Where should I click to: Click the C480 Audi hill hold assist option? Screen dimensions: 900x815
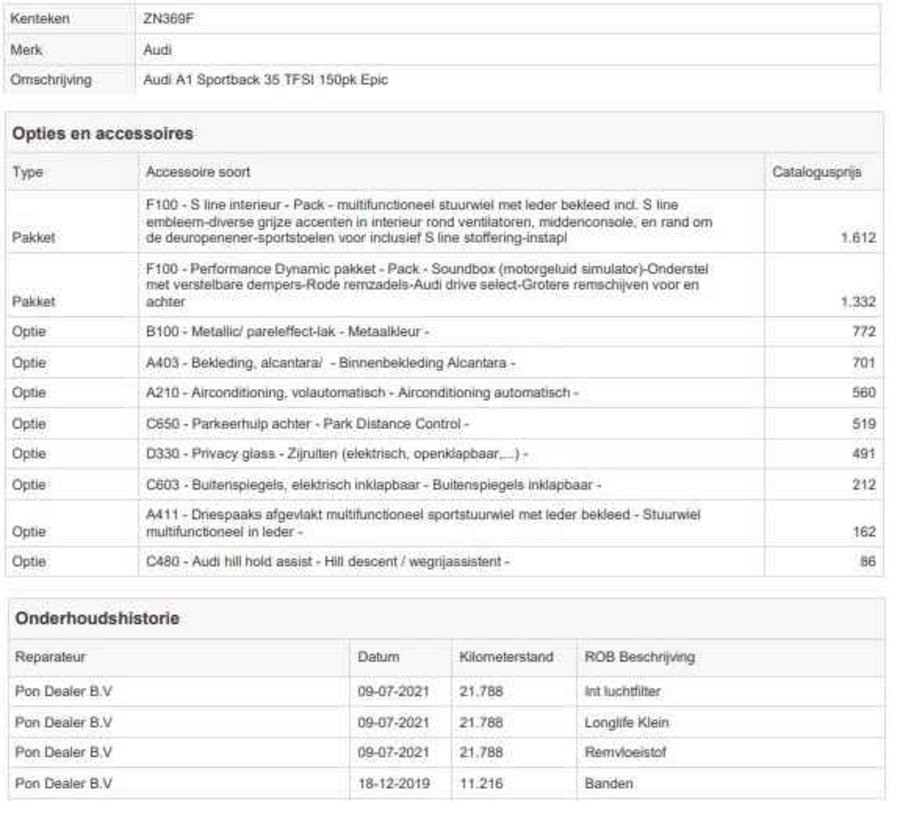(327, 562)
